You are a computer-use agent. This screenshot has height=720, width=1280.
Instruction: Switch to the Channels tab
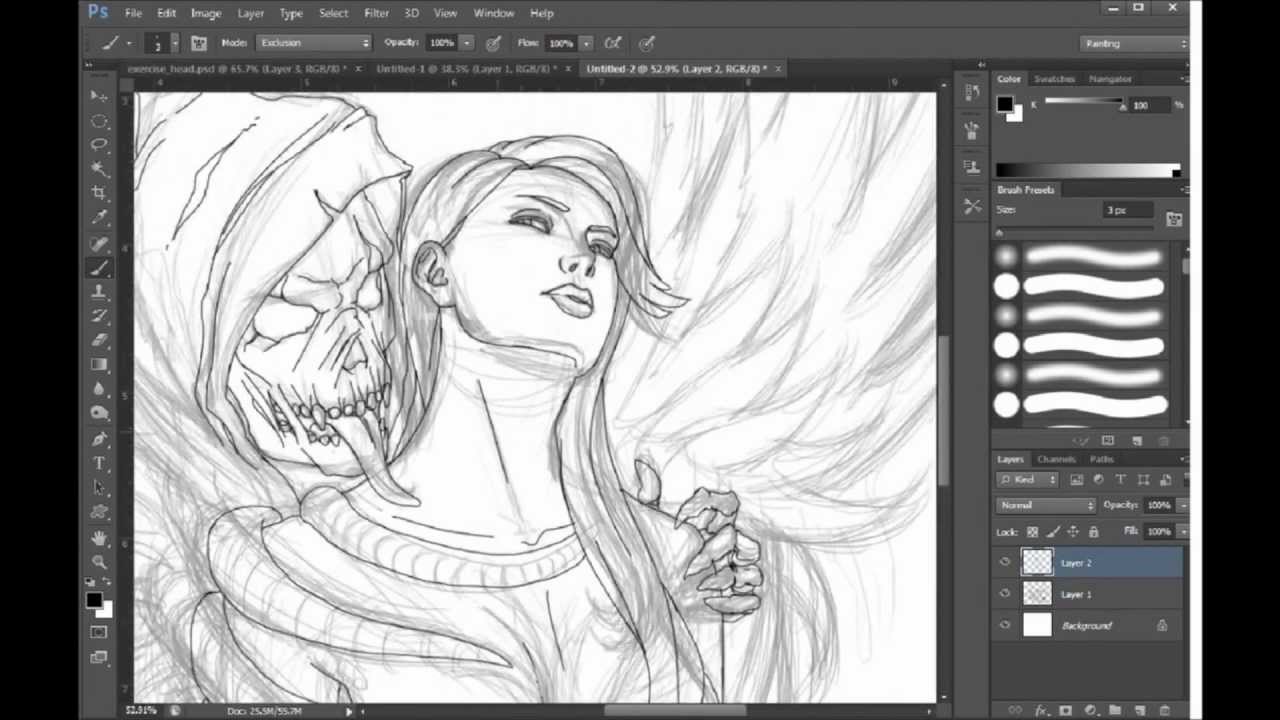click(1056, 459)
